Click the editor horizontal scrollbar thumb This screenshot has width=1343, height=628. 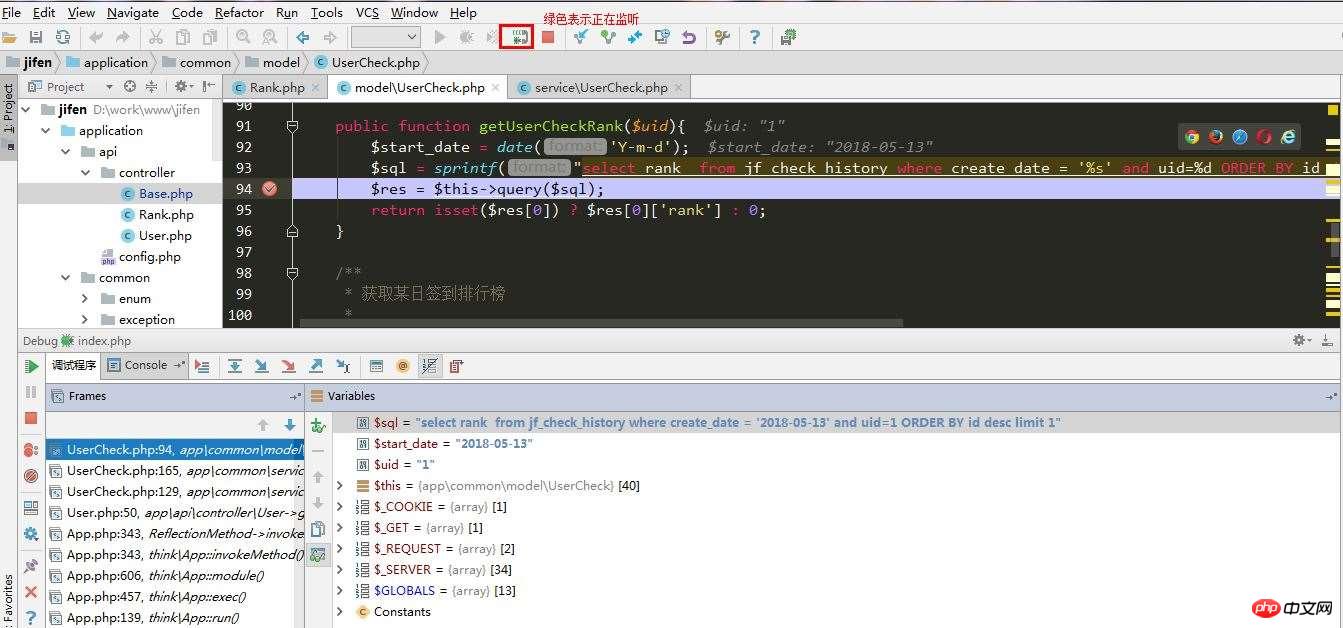coord(601,323)
